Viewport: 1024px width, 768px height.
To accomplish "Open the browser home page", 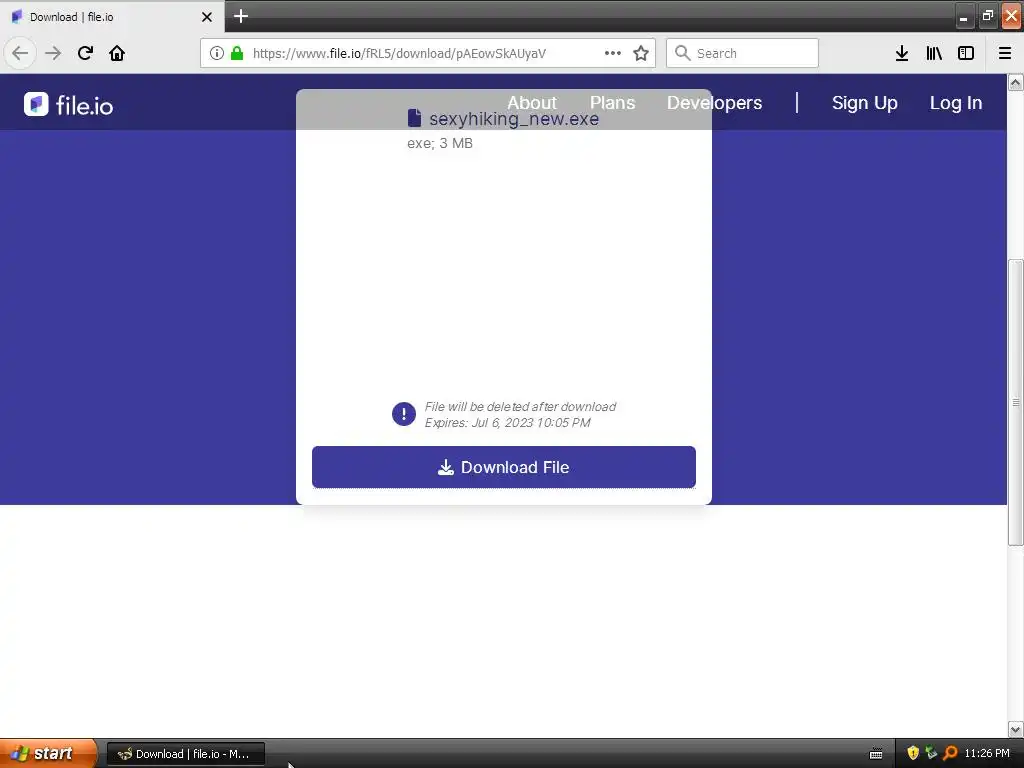I will pos(117,53).
